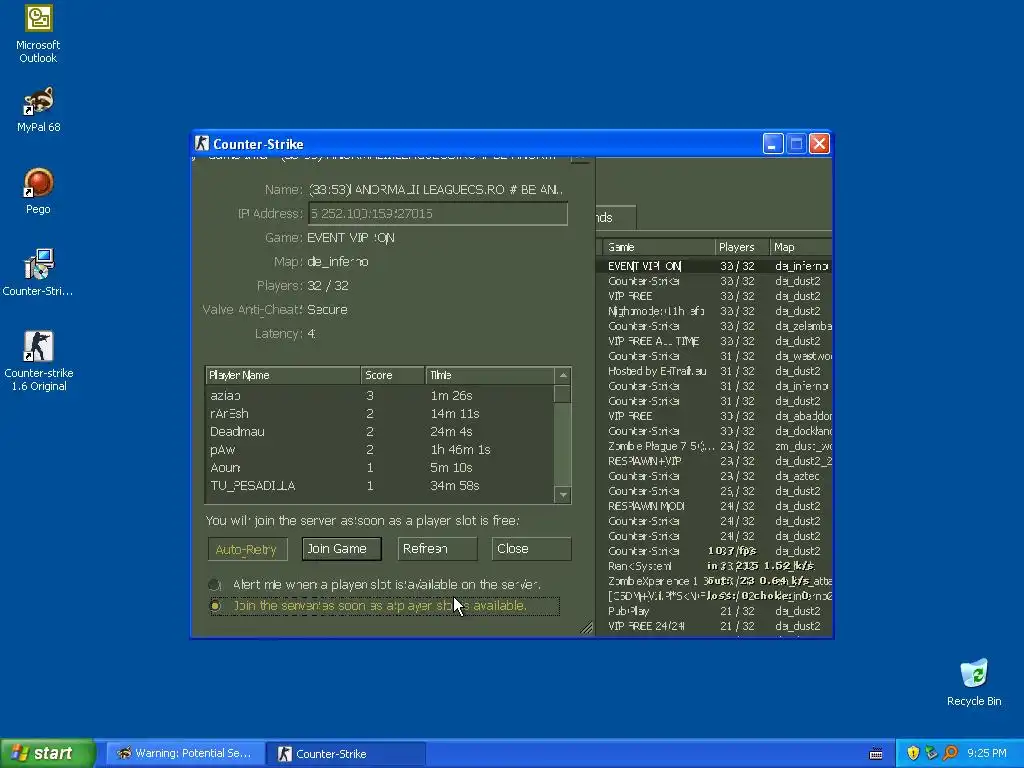Minimize the Counter-Strike window

[x=773, y=144]
